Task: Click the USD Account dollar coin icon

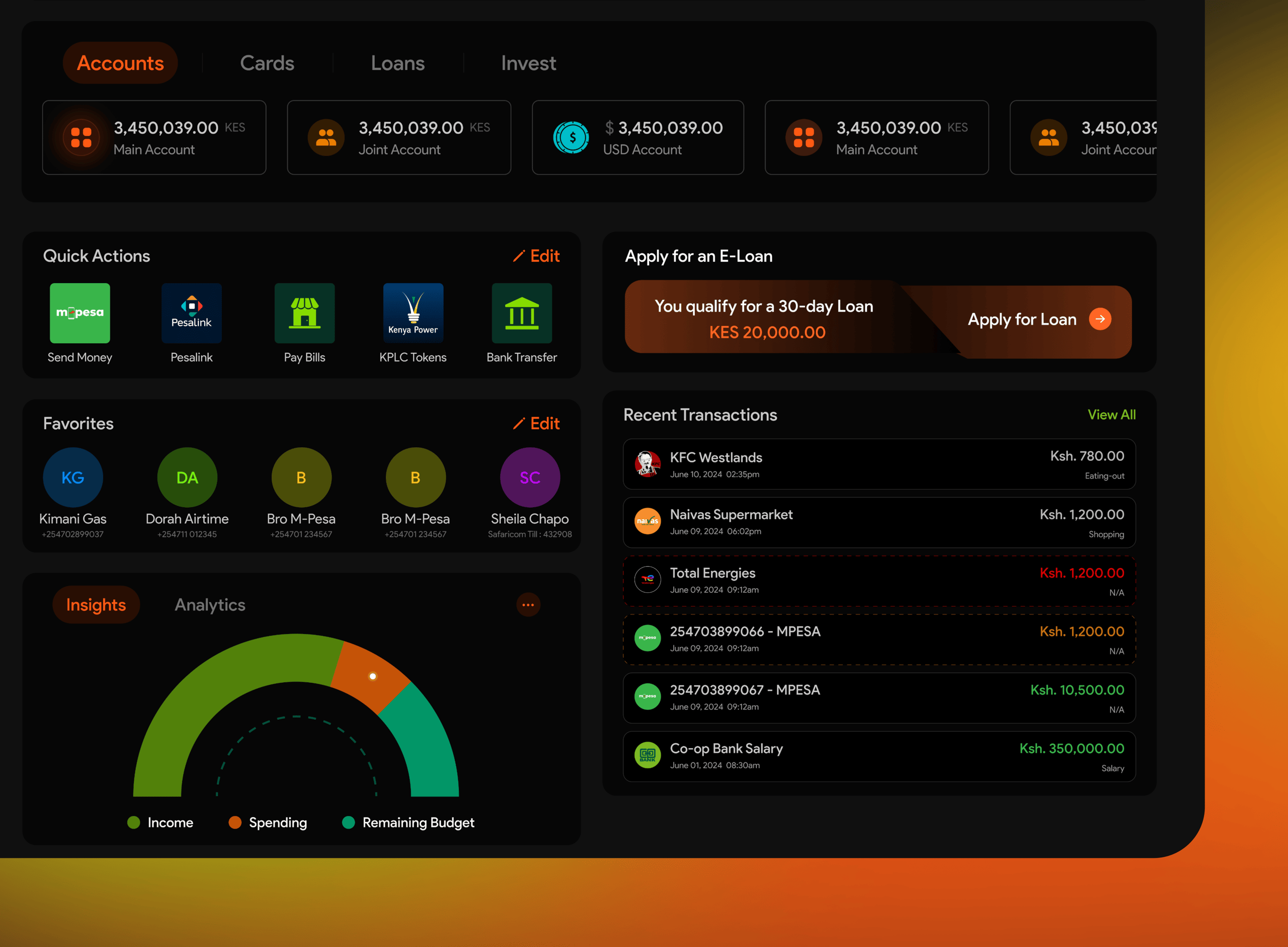Action: pos(572,137)
